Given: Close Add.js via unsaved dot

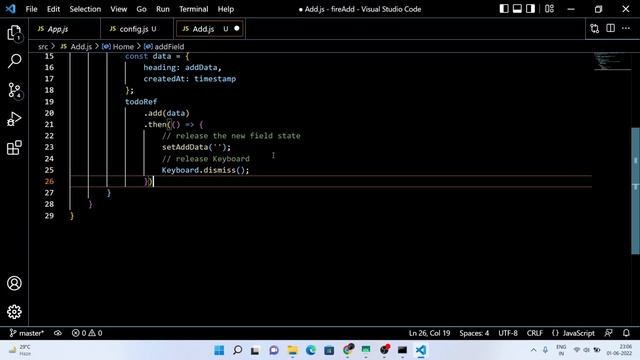Looking at the screenshot, I should [237, 29].
